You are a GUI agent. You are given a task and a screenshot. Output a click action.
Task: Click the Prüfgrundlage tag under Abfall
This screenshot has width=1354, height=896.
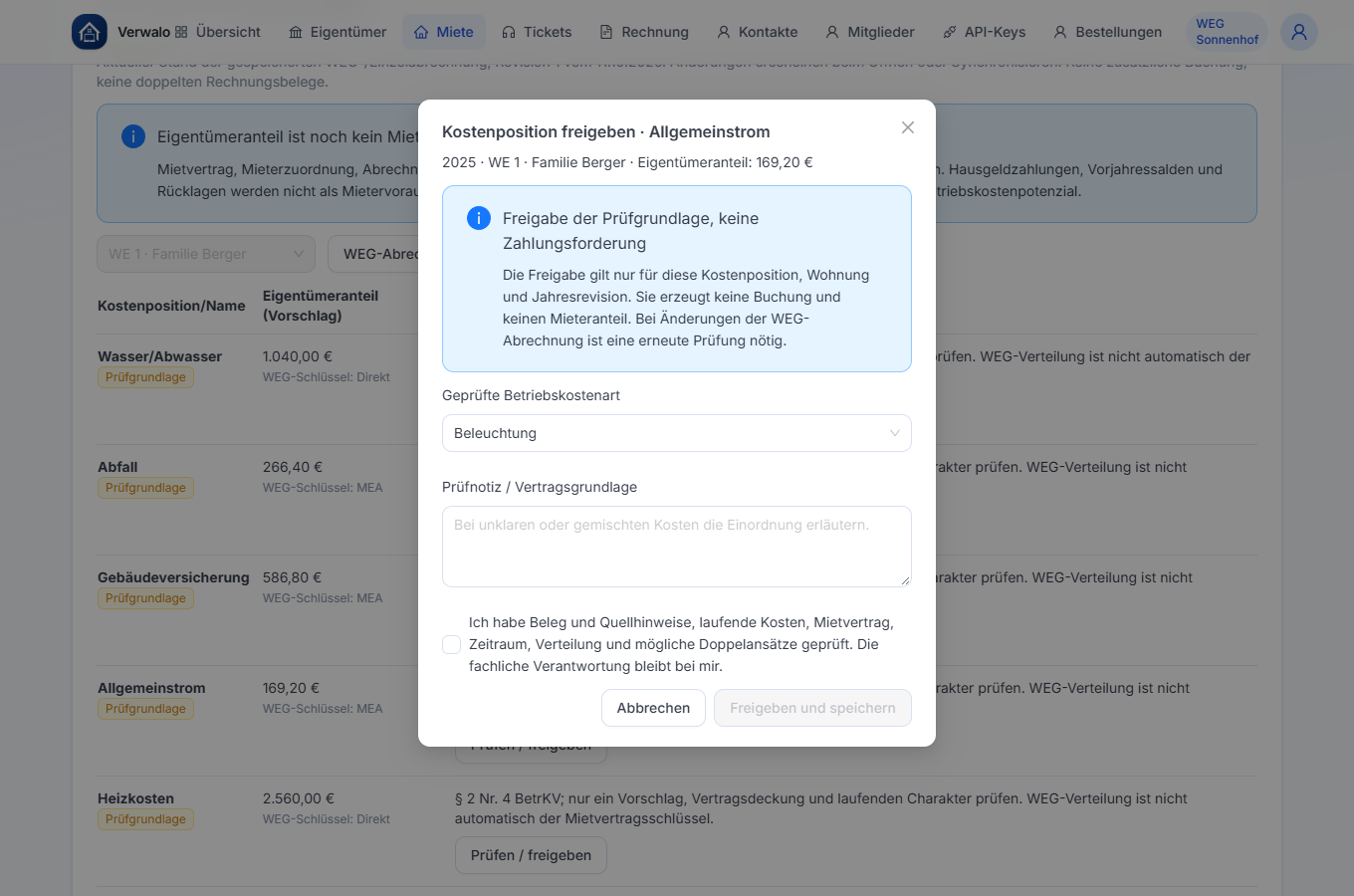tap(145, 488)
